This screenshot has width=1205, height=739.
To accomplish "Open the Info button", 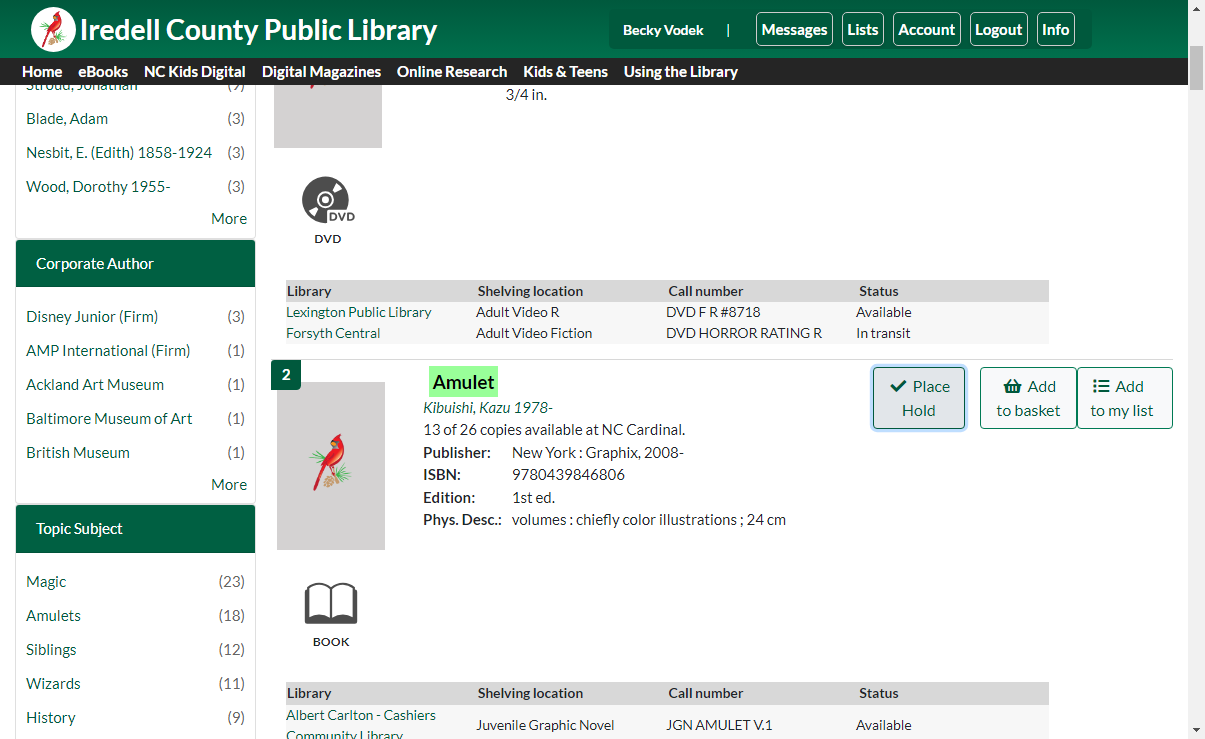I will 1055,29.
